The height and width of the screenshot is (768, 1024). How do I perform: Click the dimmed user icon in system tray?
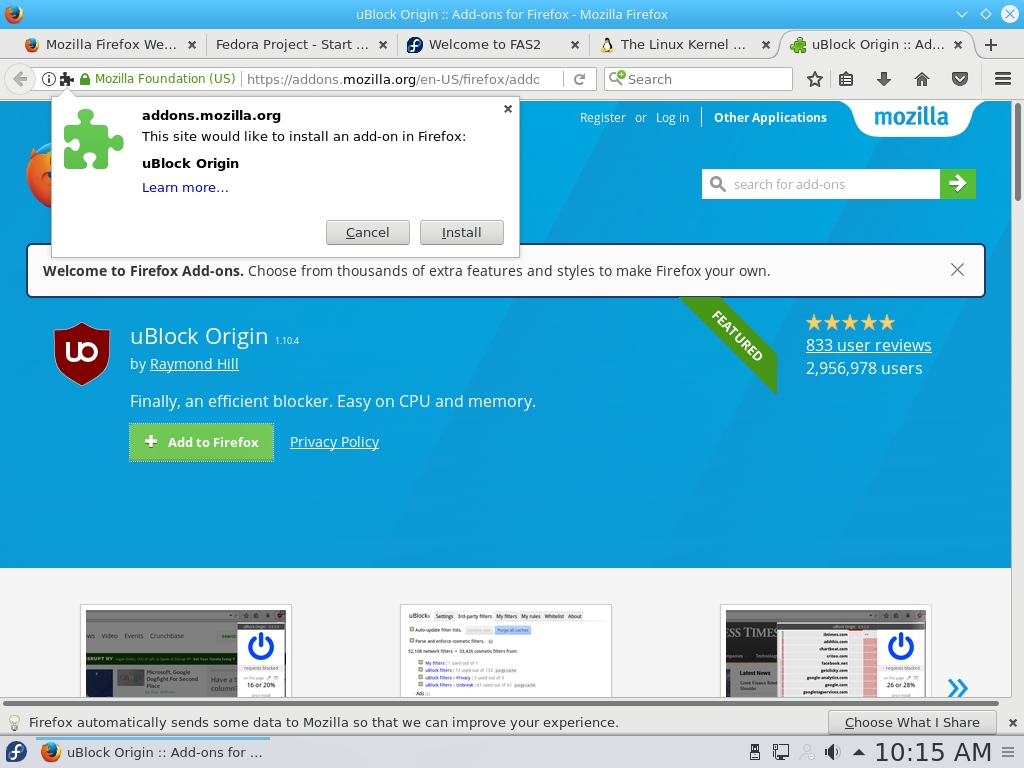807,752
